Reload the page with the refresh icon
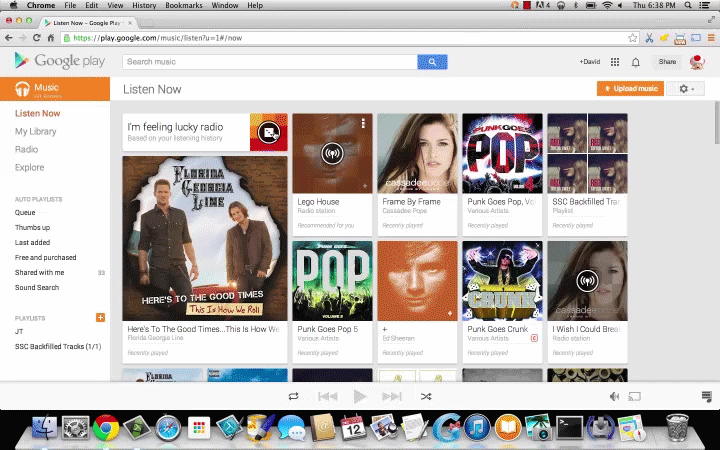 (x=37, y=38)
